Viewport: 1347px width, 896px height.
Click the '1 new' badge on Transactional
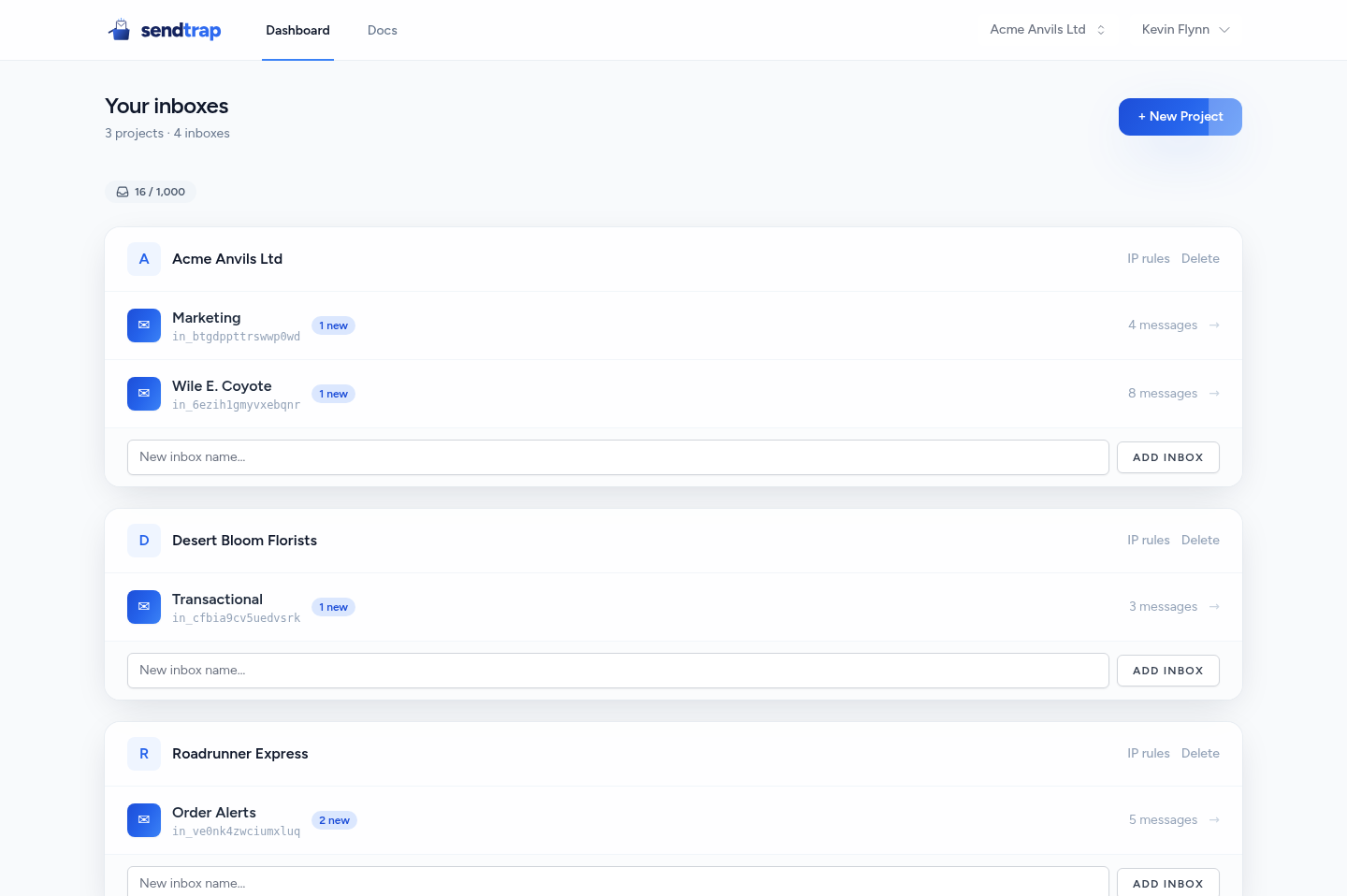[333, 607]
